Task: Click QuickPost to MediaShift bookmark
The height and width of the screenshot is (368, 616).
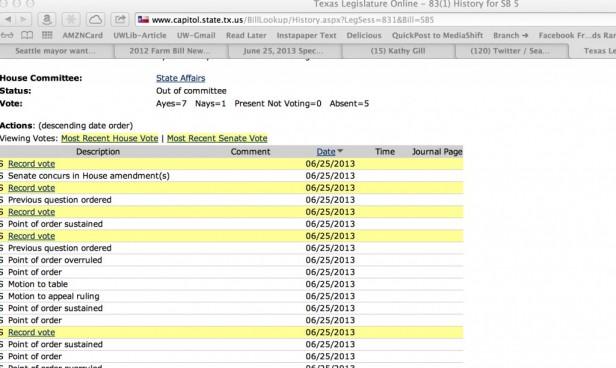Action: 437,35
